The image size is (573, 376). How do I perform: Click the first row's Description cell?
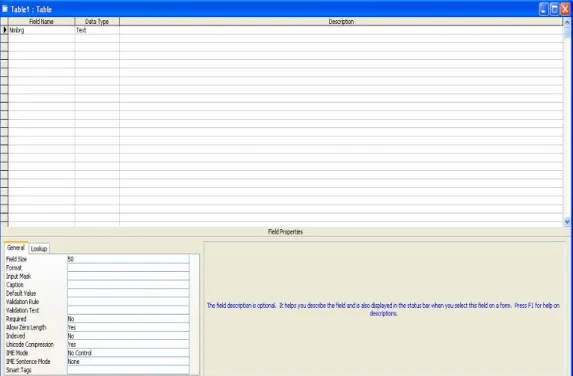[341, 30]
